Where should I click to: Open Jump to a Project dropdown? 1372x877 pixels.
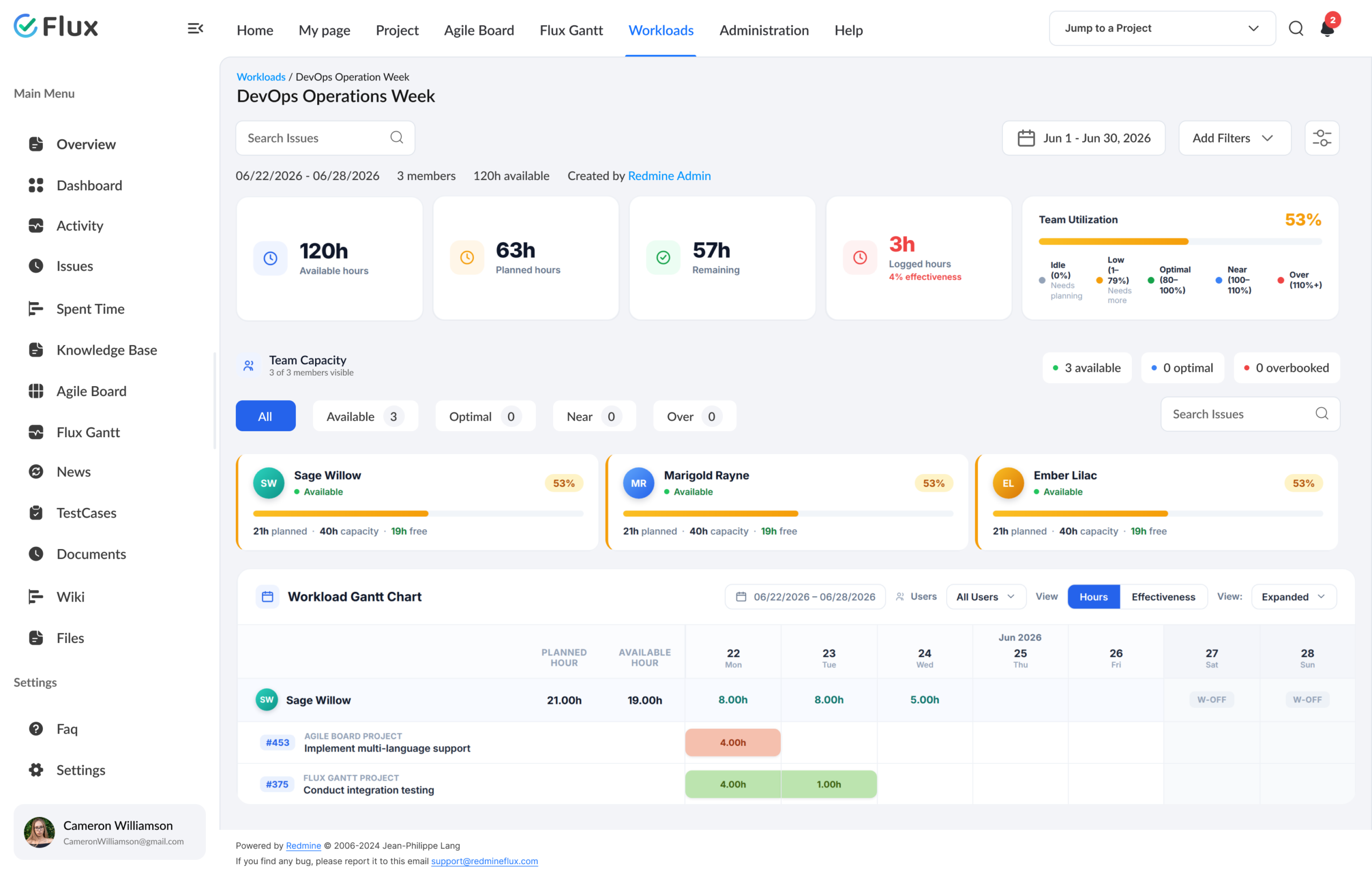1162,28
